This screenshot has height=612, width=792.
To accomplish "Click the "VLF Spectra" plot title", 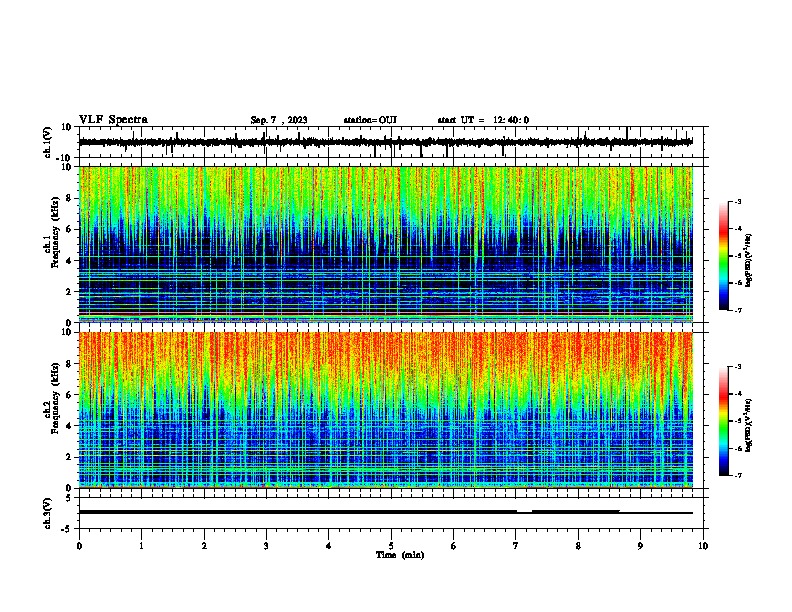I will (x=113, y=120).
